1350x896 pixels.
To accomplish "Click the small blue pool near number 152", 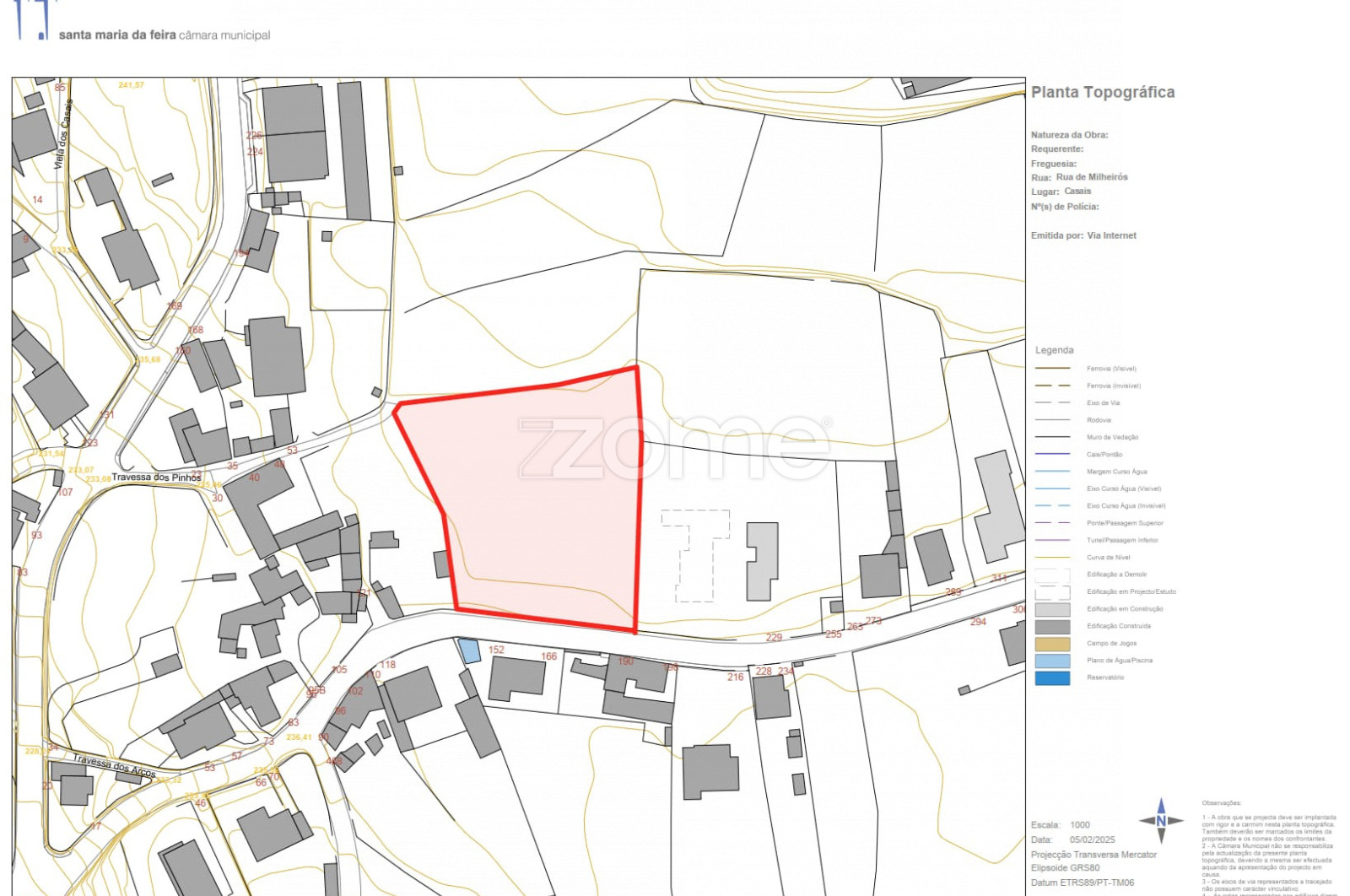I will (x=469, y=650).
